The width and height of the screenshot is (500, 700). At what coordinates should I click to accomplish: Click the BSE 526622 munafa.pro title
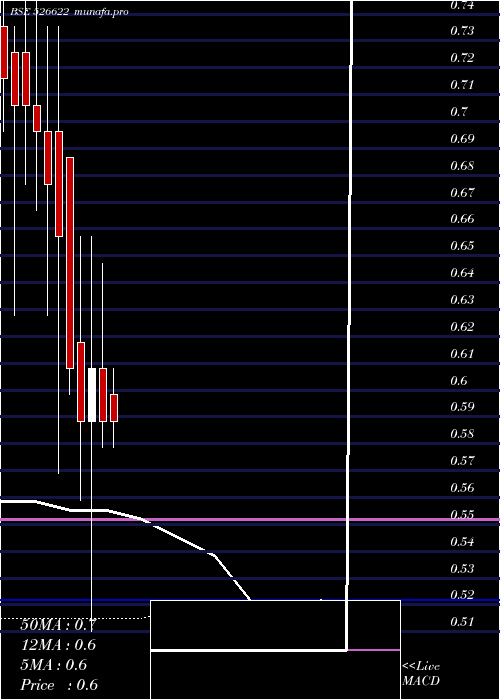[69, 12]
